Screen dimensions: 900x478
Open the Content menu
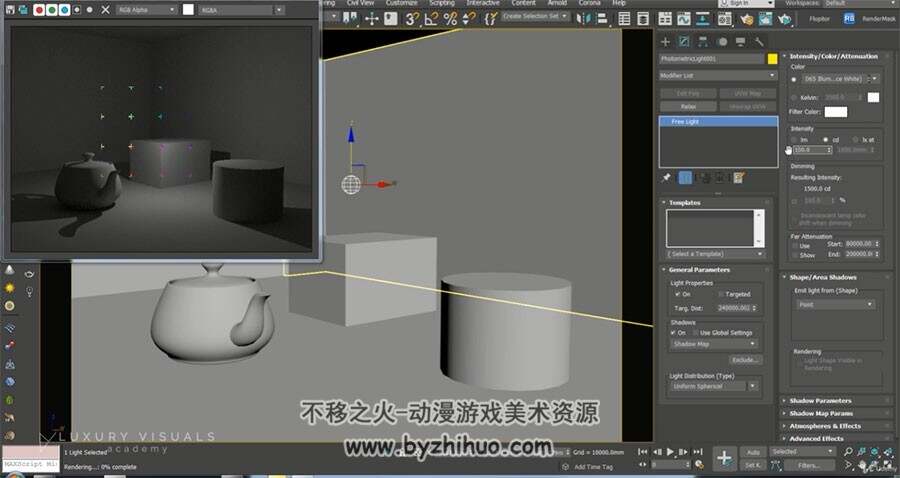(x=523, y=3)
